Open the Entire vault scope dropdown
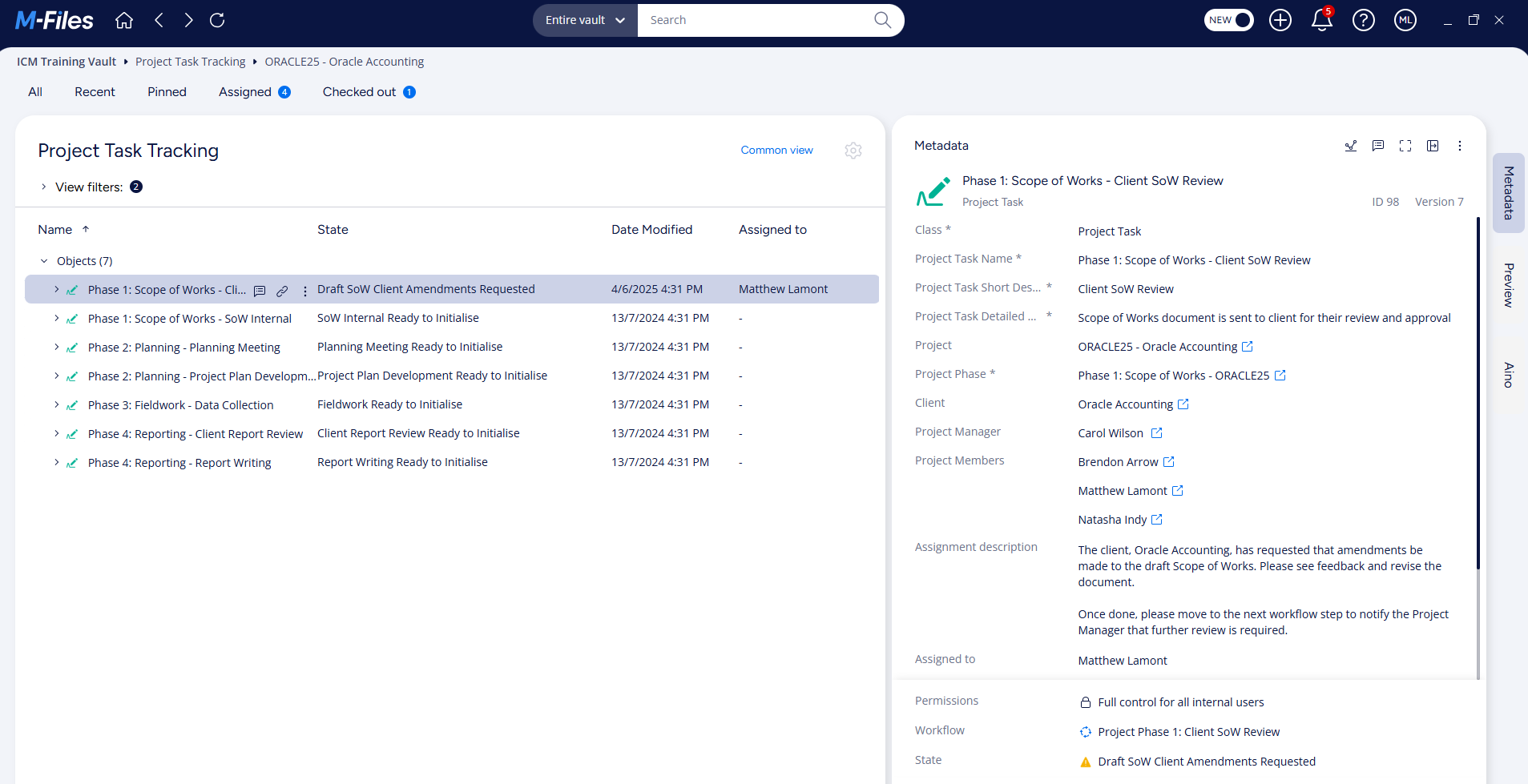This screenshot has width=1528, height=784. tap(585, 20)
